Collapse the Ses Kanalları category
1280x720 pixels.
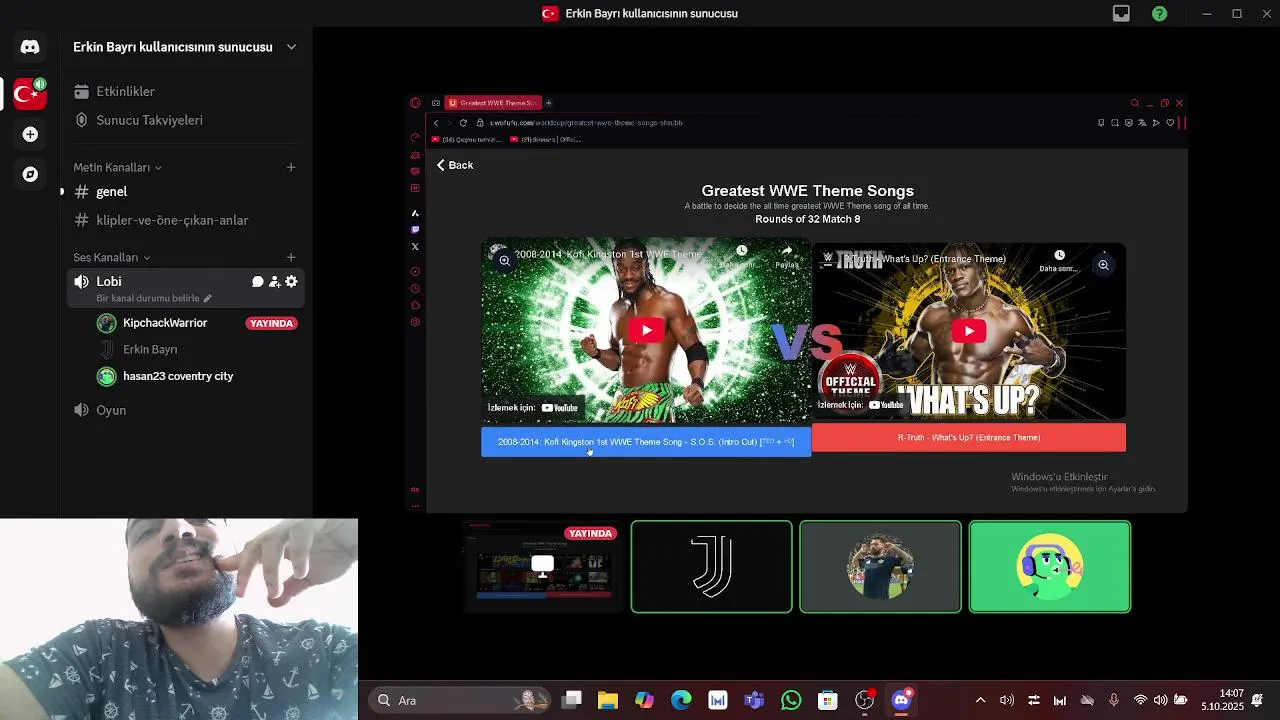[x=111, y=257]
